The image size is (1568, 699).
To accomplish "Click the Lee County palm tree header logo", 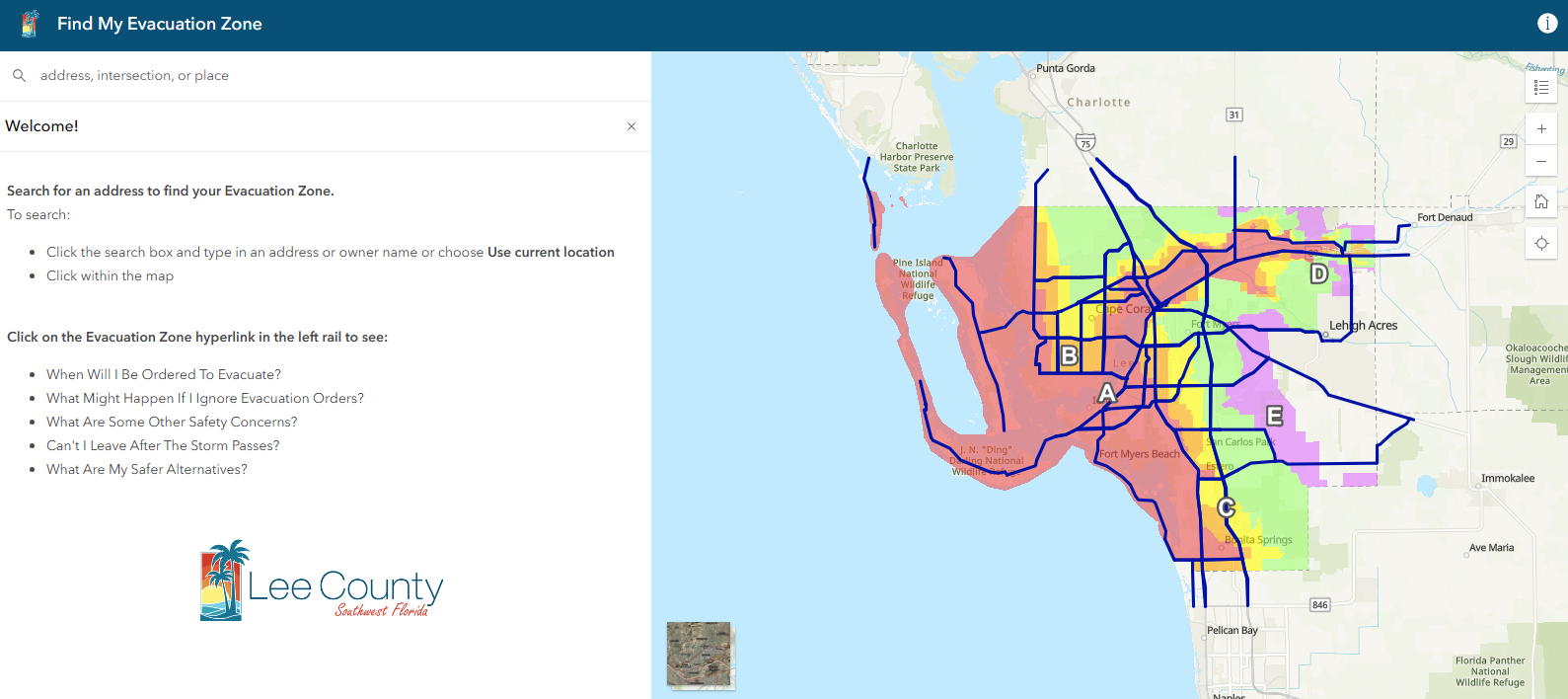I will 30,24.
